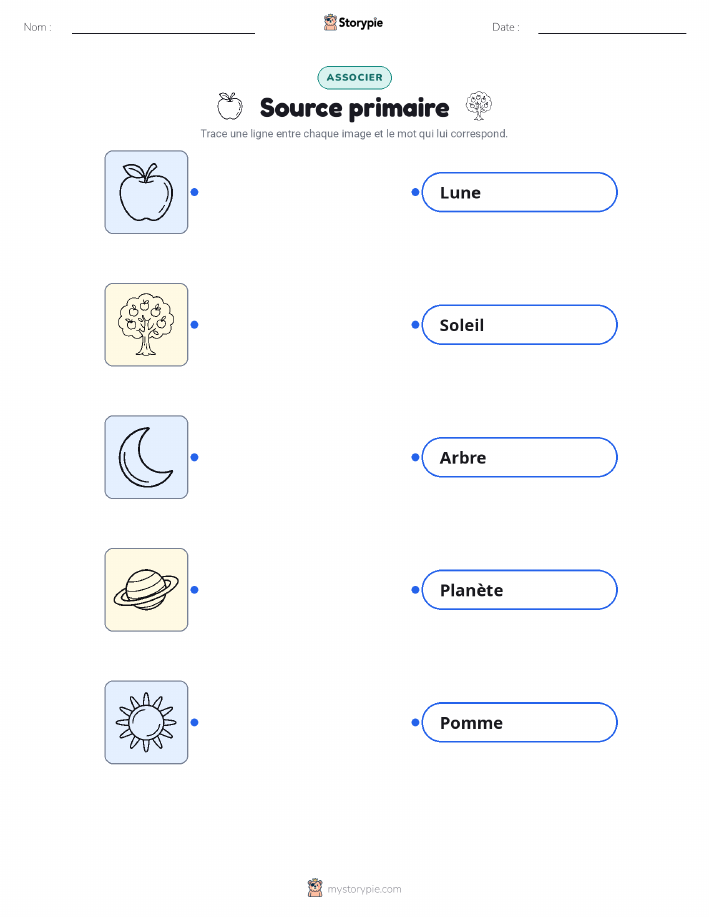Screen dimensions: 709x917
Task: Click the apple picture card
Action: point(146,192)
